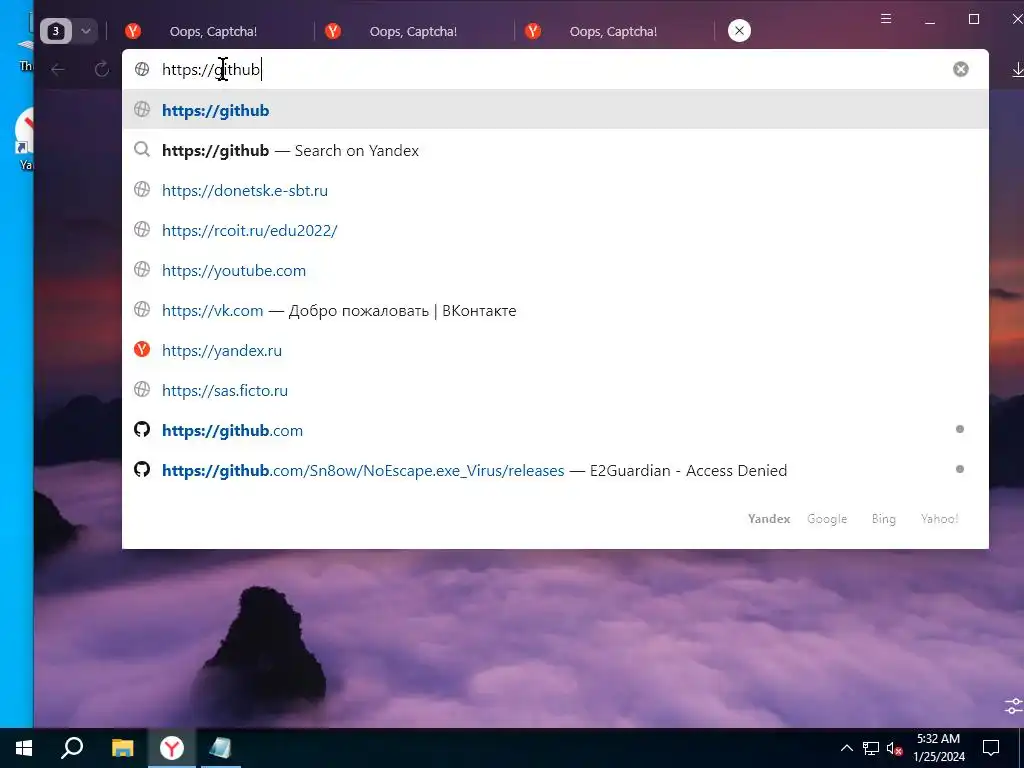The height and width of the screenshot is (768, 1024).
Task: Open the notepad-like app in taskbar
Action: tap(221, 748)
